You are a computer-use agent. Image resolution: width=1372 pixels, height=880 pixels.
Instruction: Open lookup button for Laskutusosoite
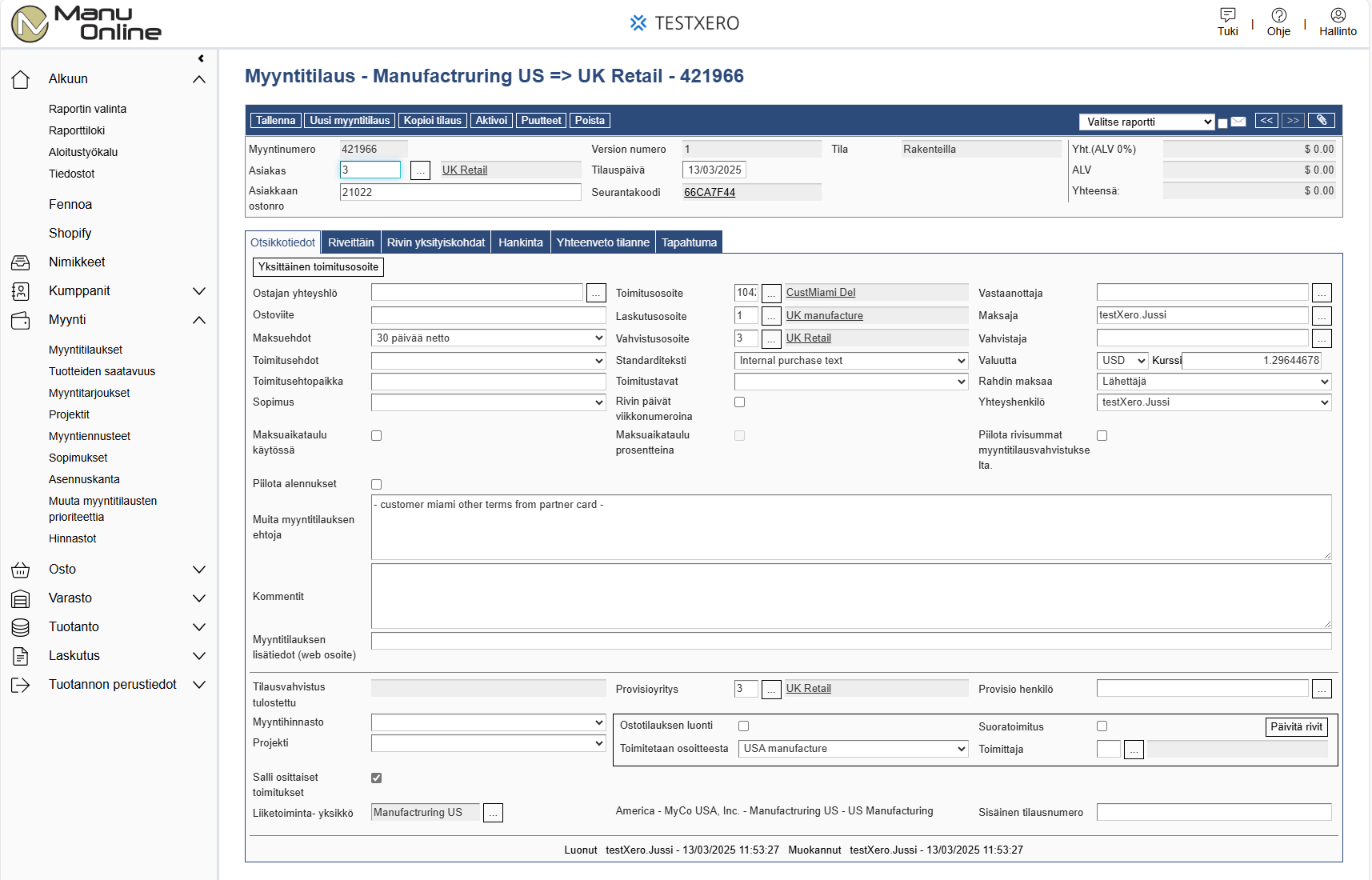click(771, 316)
